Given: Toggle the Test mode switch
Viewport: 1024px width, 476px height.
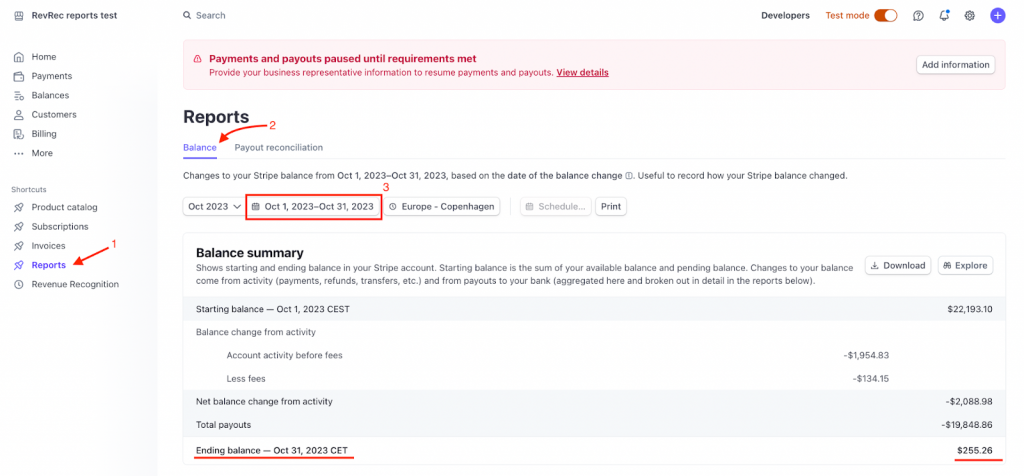Looking at the screenshot, I should click(x=886, y=16).
